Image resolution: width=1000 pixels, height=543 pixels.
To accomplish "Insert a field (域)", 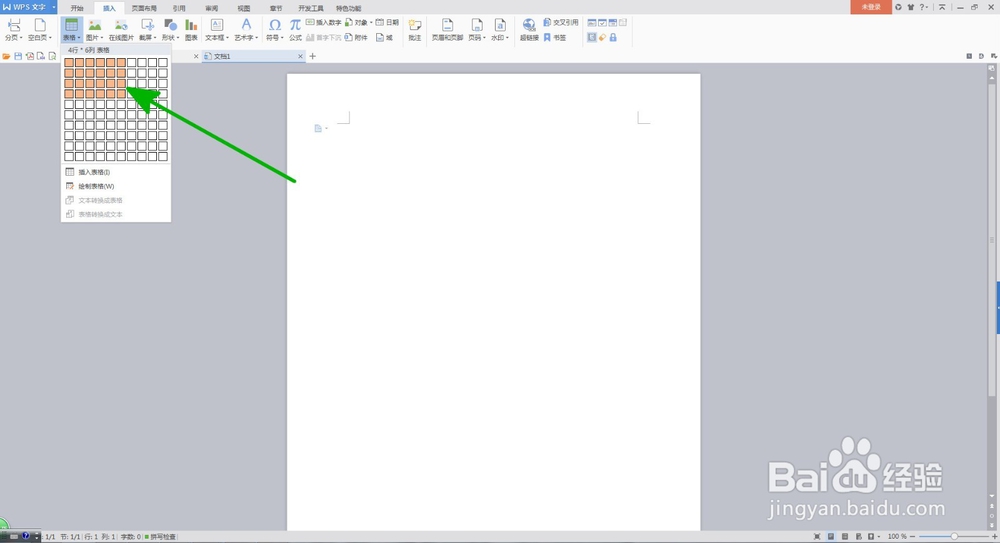I will coord(385,38).
